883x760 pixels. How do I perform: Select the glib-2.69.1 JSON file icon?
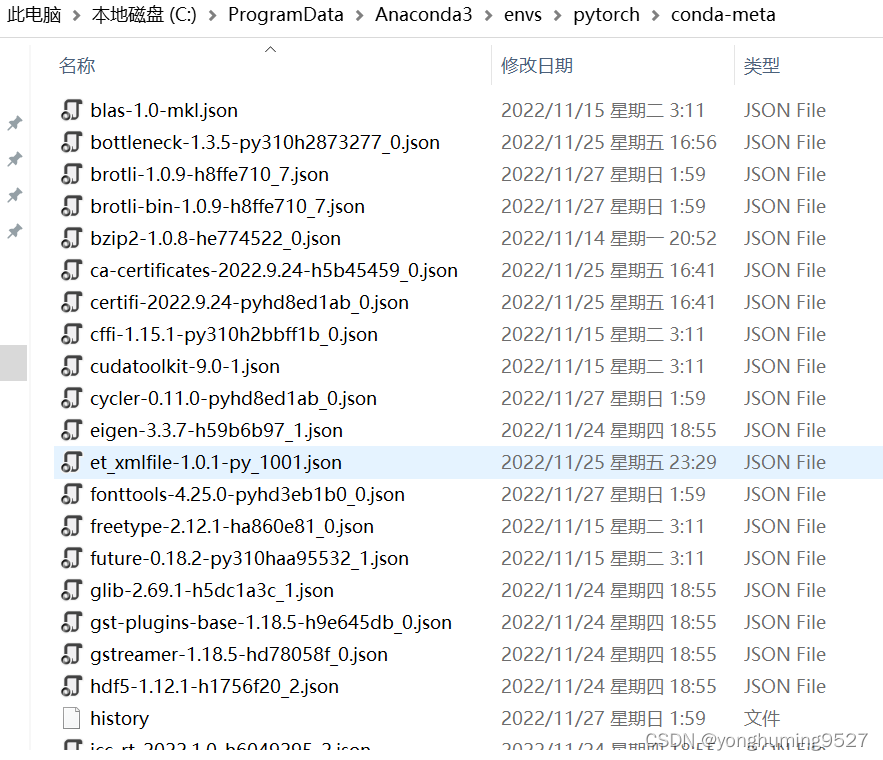click(72, 590)
